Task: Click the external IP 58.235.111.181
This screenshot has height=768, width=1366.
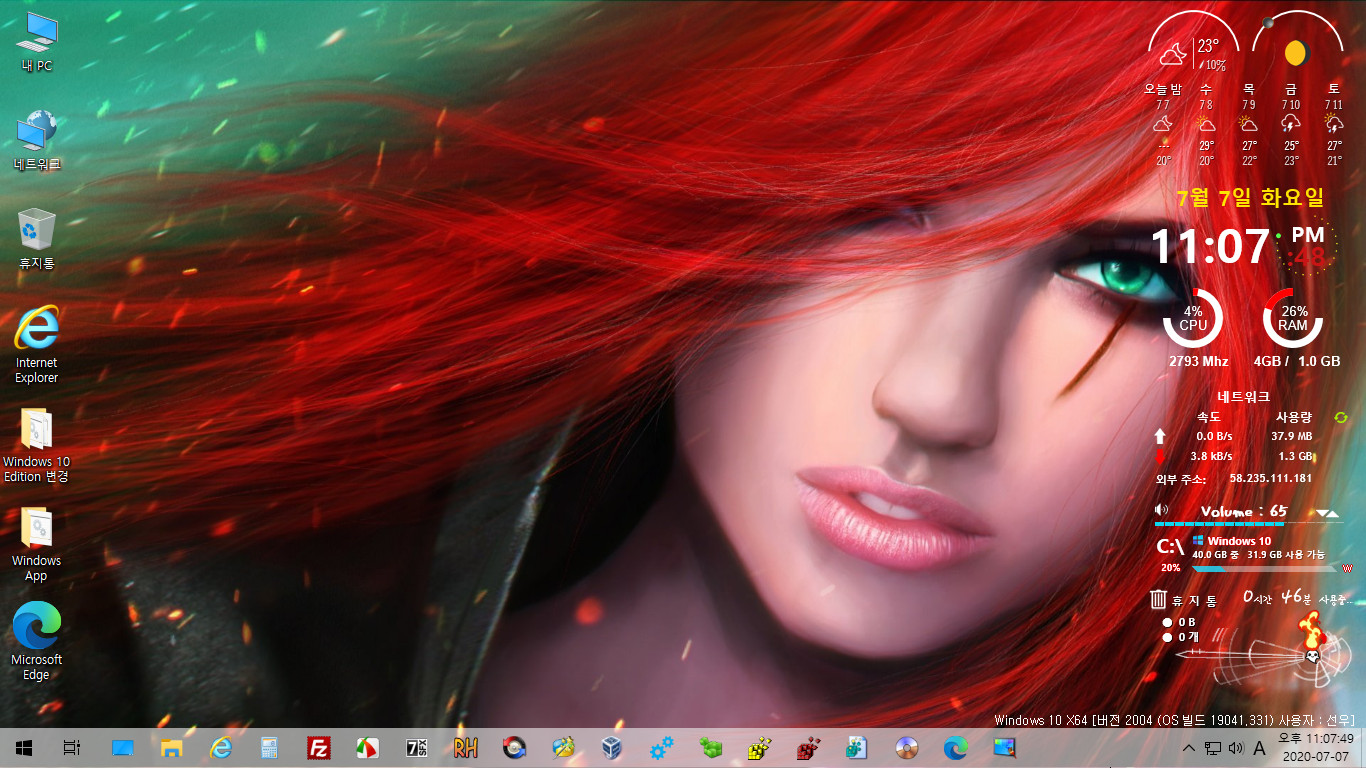Action: pos(1270,478)
